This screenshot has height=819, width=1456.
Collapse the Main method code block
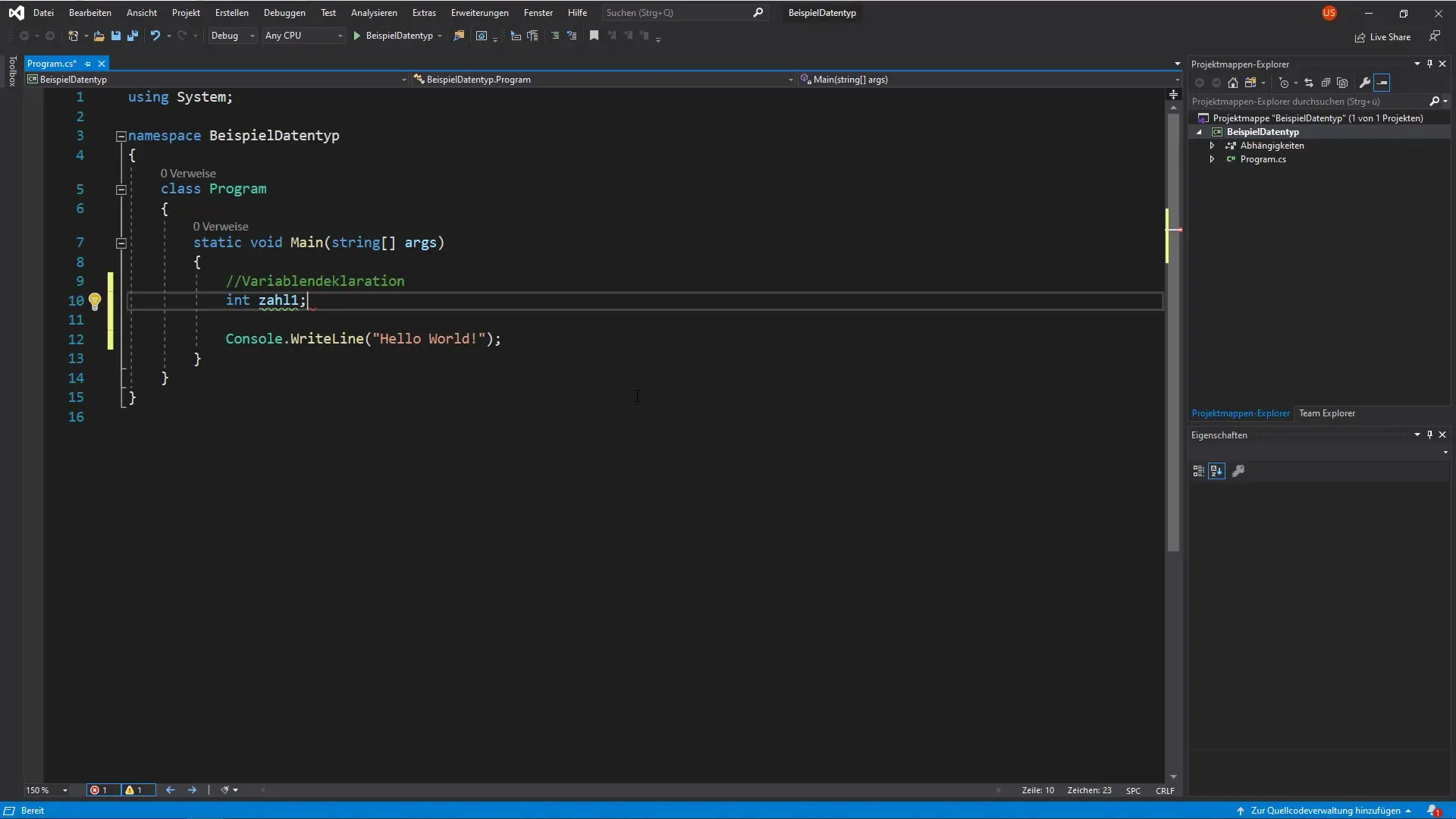(121, 243)
